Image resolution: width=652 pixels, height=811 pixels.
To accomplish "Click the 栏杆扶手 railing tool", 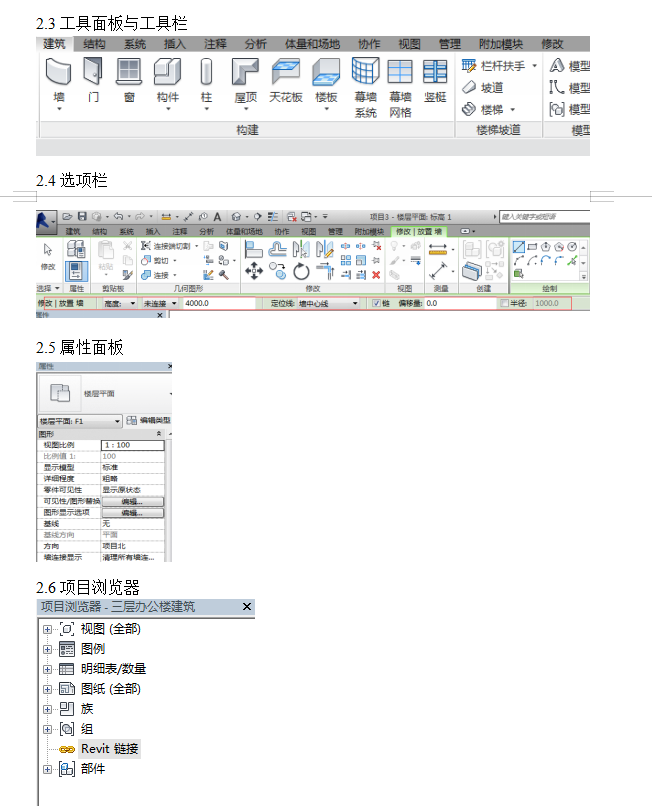I will pos(494,66).
